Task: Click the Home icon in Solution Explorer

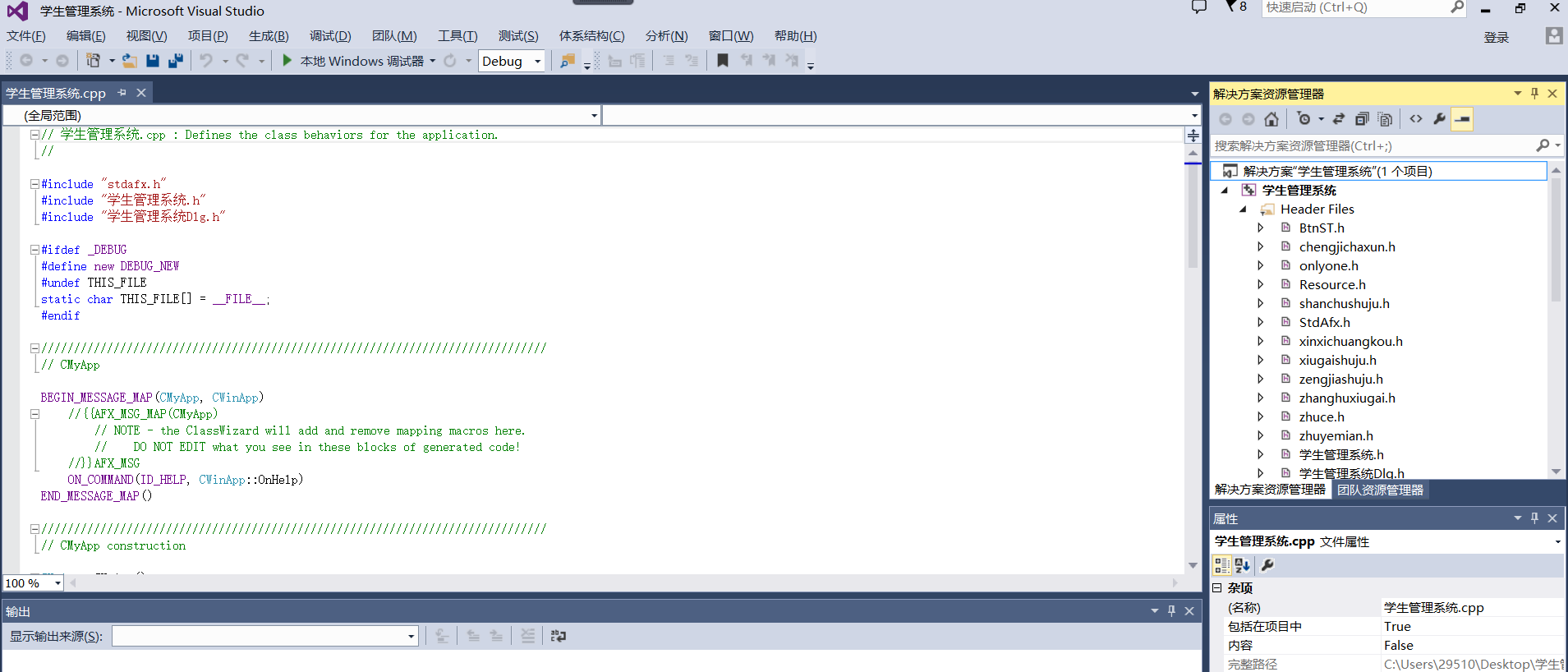Action: click(1271, 119)
